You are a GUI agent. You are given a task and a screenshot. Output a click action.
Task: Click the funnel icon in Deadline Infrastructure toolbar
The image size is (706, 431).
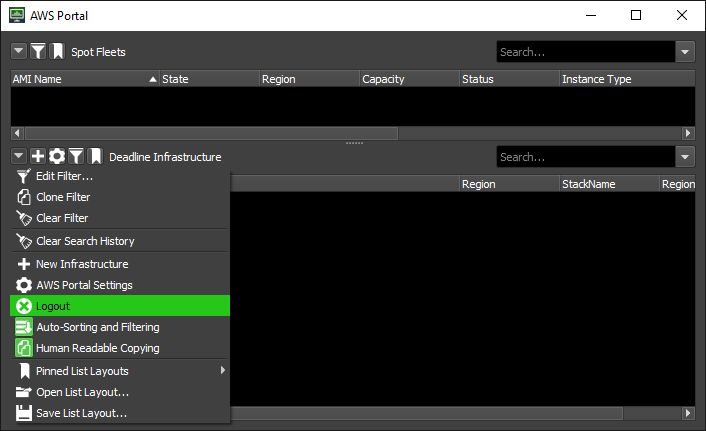pyautogui.click(x=76, y=156)
